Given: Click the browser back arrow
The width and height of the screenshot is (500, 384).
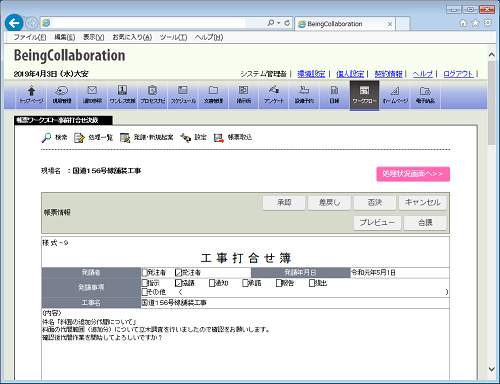Looking at the screenshot, I should click(x=14, y=23).
